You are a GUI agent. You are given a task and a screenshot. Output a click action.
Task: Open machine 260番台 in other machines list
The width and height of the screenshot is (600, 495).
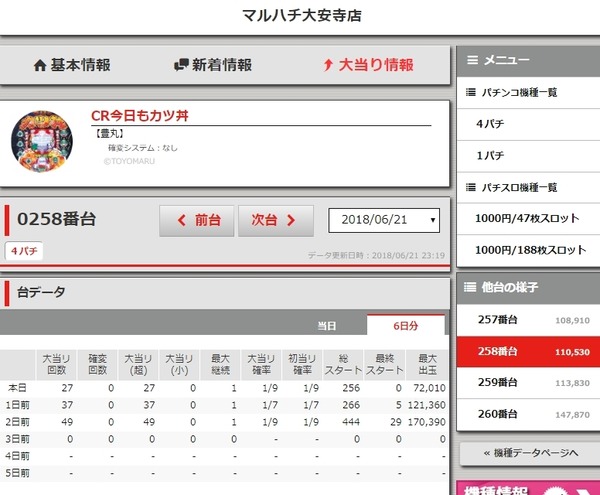(528, 414)
